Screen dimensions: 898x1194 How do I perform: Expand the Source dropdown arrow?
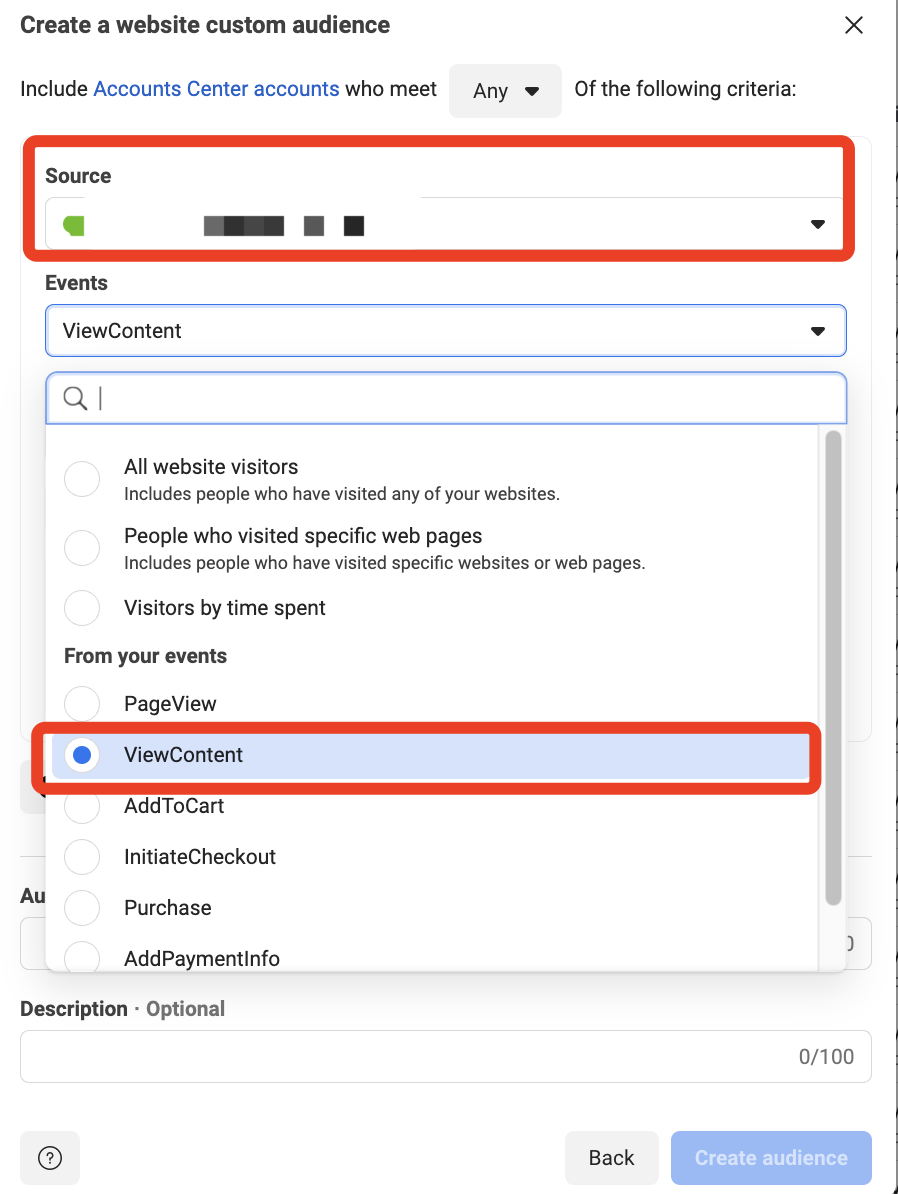pos(817,225)
